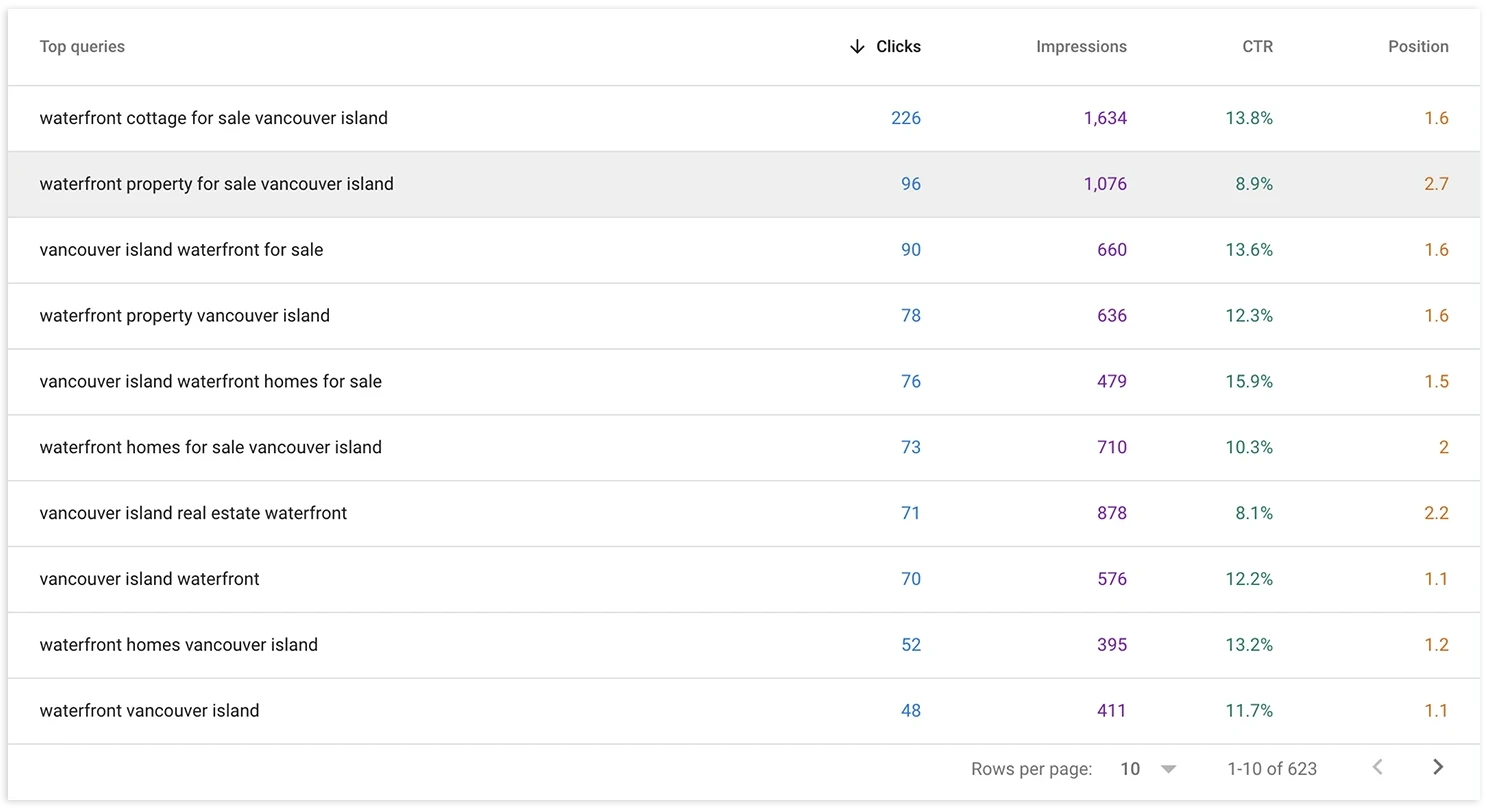The image size is (1488, 809).
Task: Sort table by Position column
Action: coord(1418,47)
